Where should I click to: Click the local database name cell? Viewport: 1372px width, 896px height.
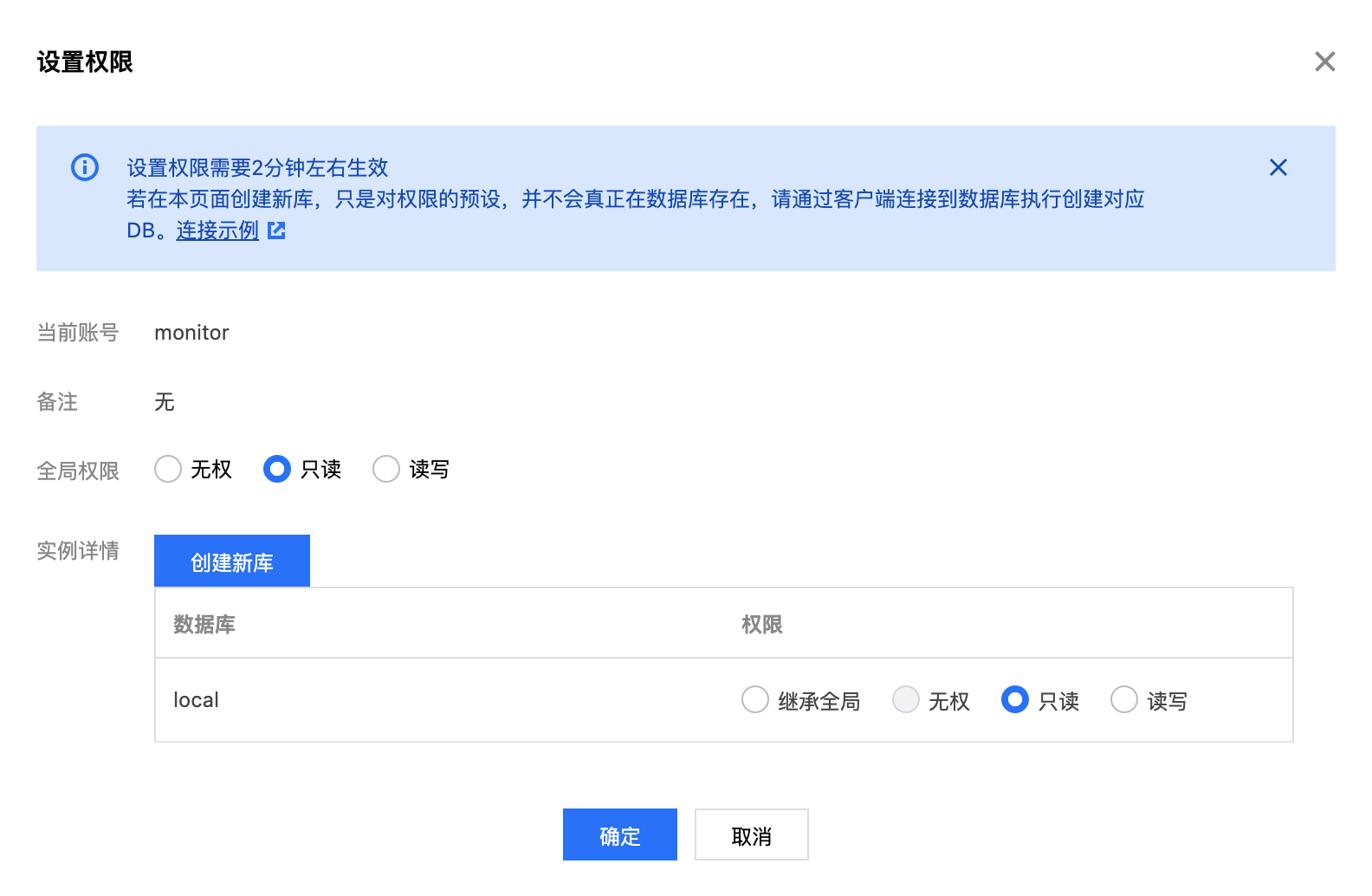pos(197,700)
